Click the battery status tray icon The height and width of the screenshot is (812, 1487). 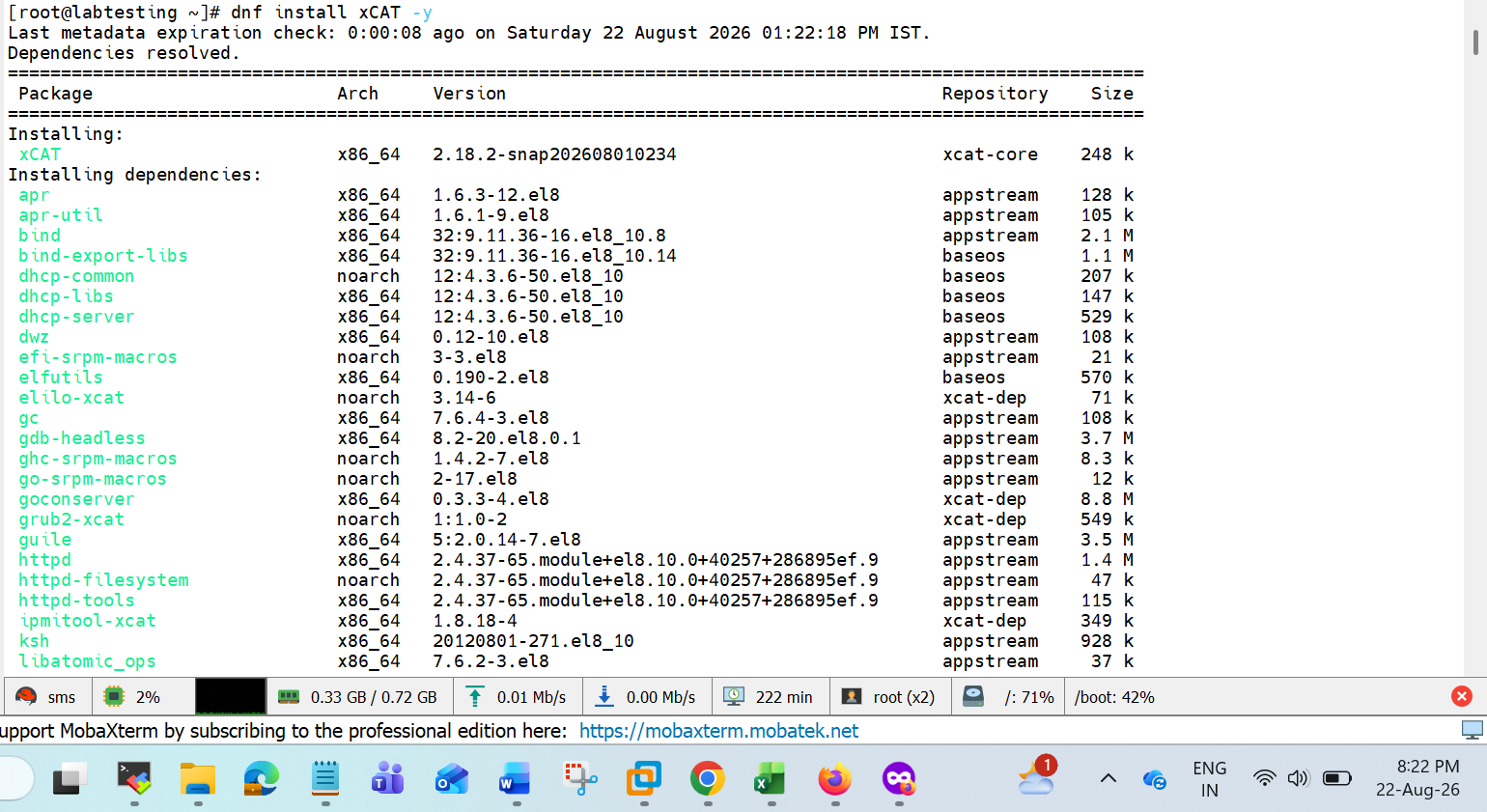1337,778
